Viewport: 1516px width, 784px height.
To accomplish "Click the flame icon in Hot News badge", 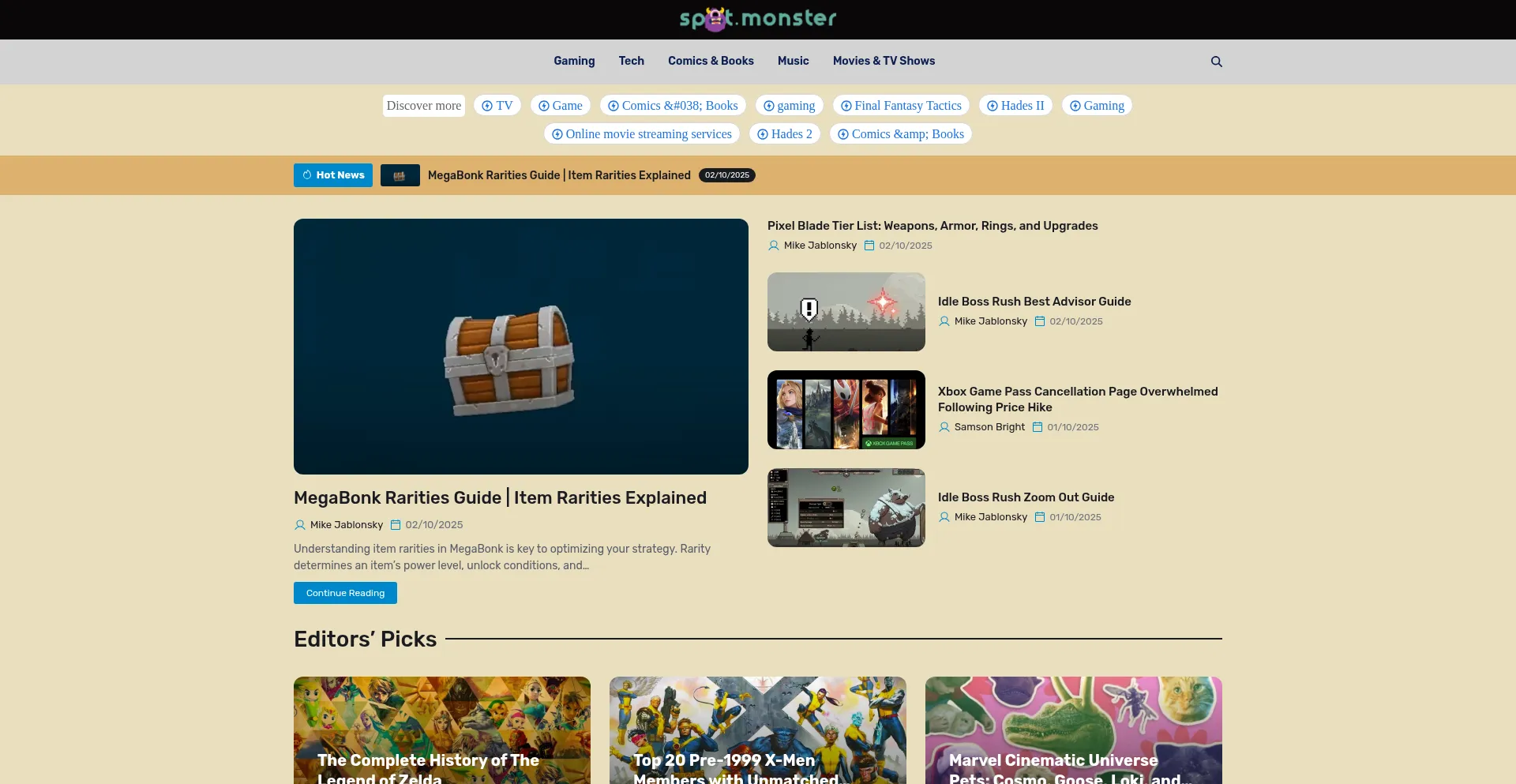I will click(x=307, y=175).
